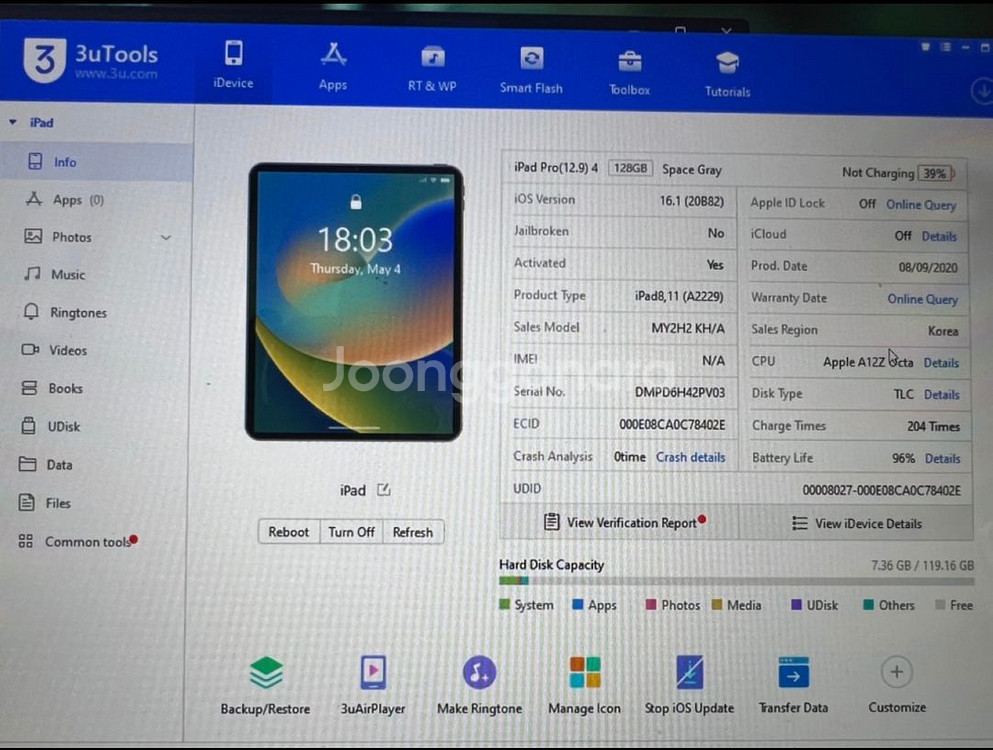Click the Media yellow legend swatch
The width and height of the screenshot is (993, 750).
[717, 604]
